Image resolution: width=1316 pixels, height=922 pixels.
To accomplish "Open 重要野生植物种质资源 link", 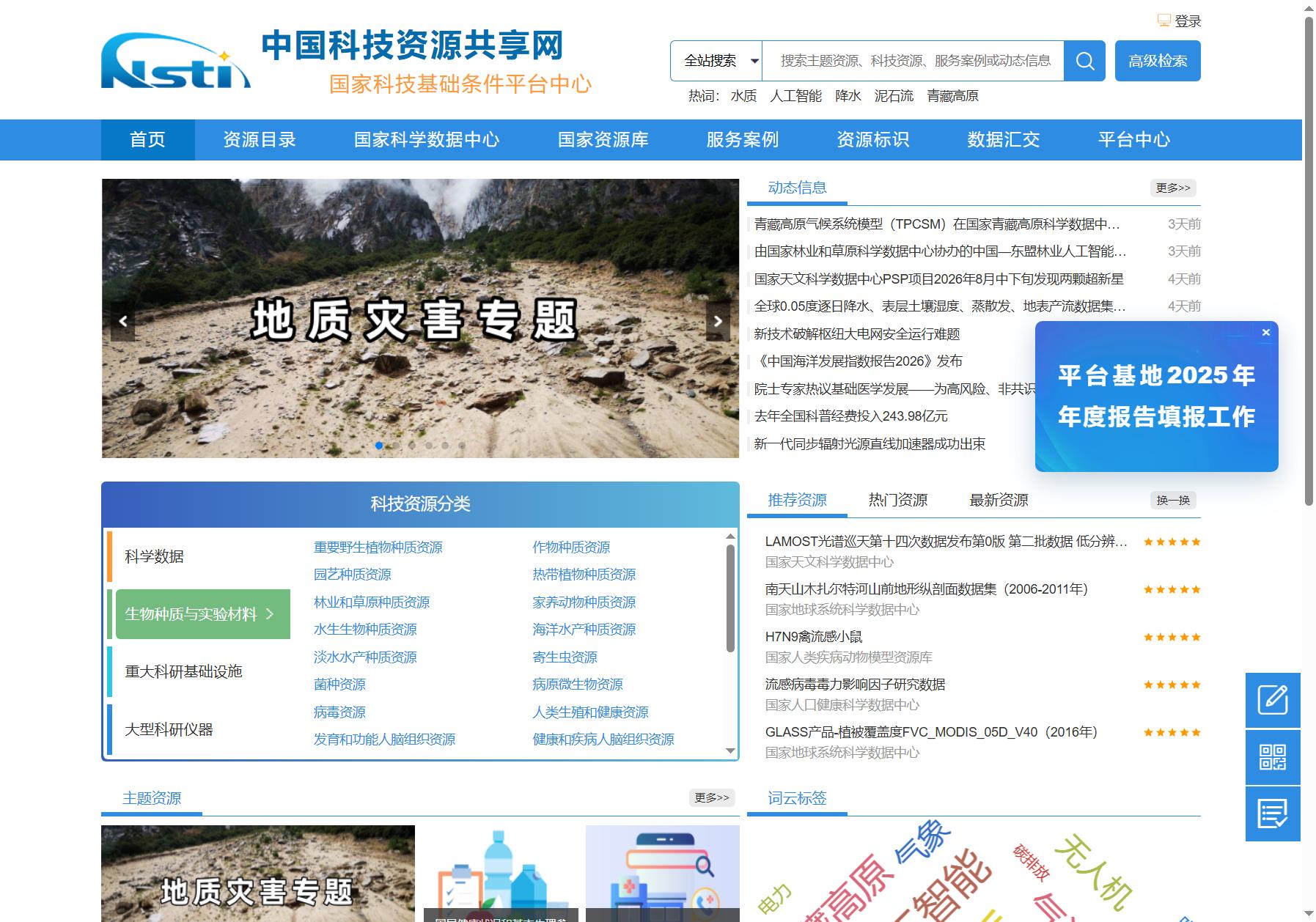I will click(378, 547).
